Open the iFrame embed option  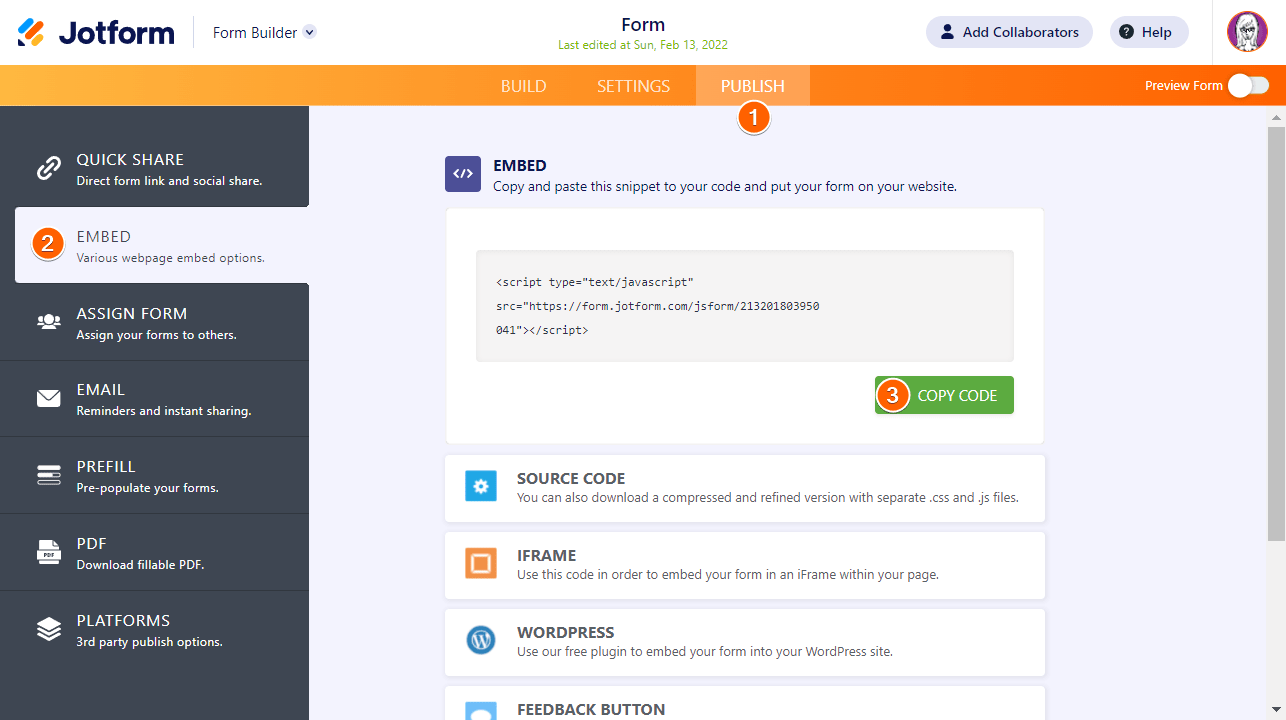(x=745, y=565)
